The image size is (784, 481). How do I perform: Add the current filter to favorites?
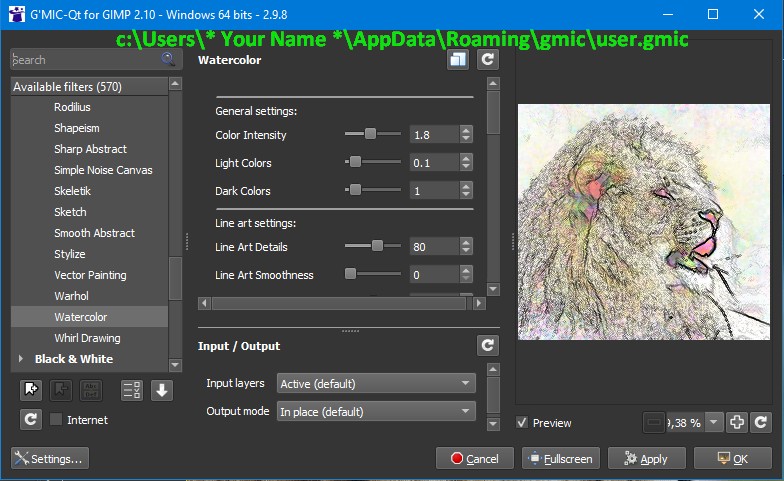click(31, 390)
